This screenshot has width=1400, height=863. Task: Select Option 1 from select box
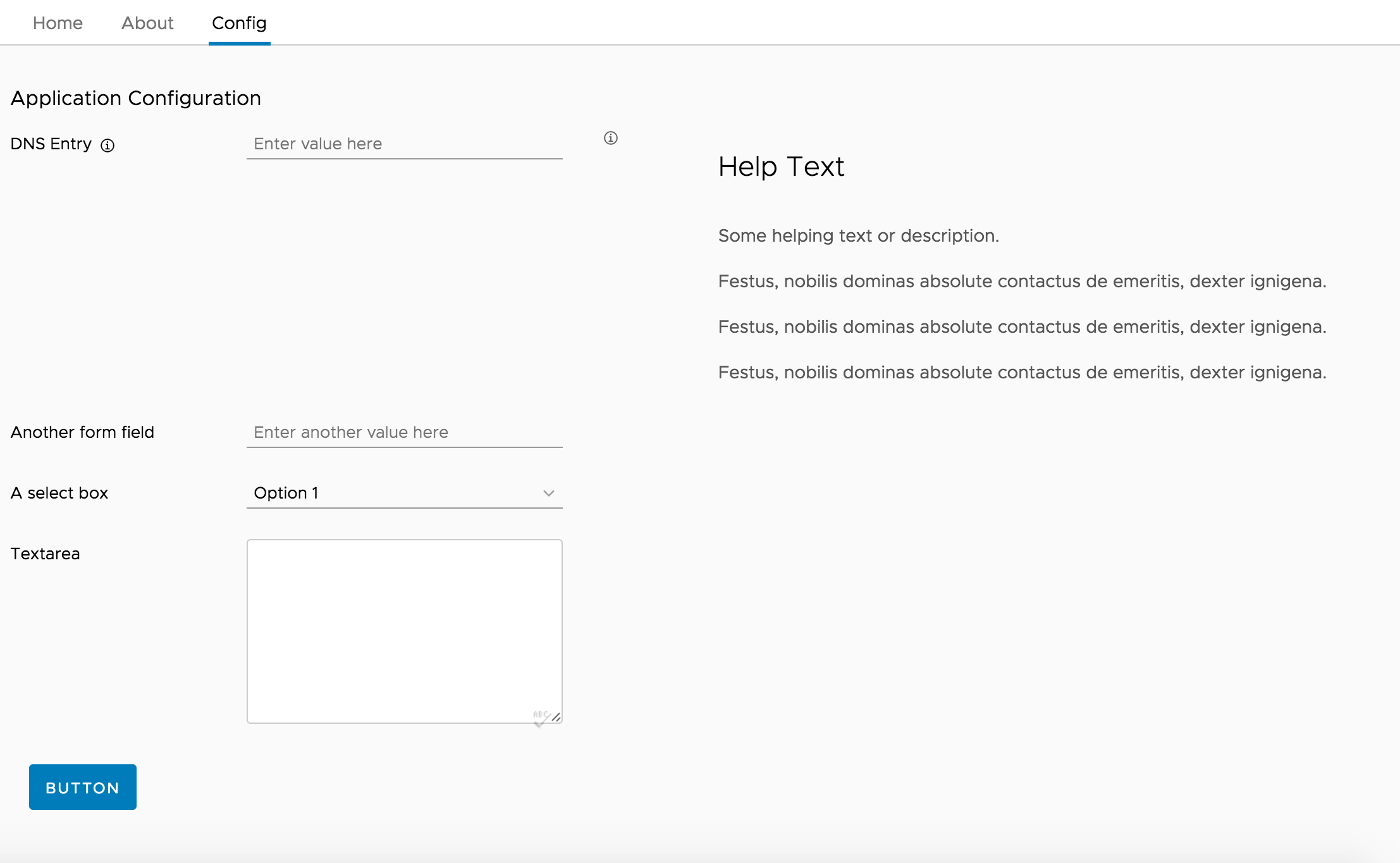click(x=404, y=492)
